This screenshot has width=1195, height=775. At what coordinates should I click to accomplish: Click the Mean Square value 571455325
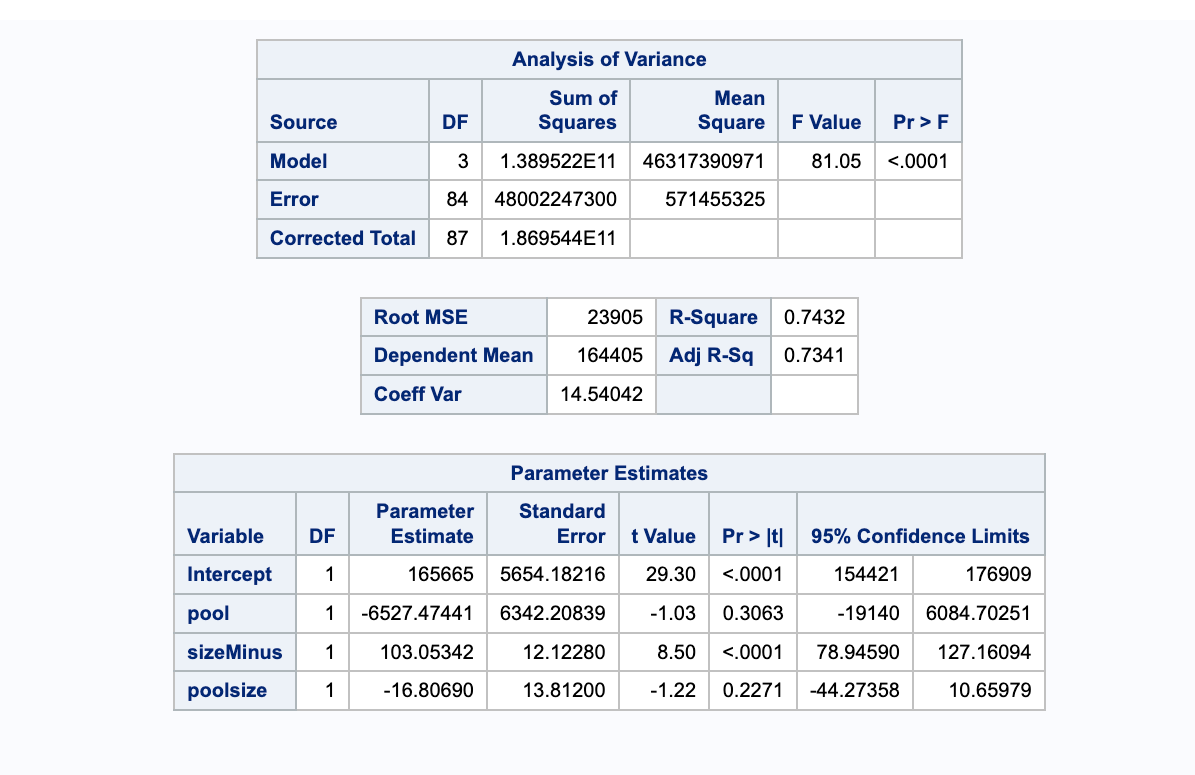point(715,199)
